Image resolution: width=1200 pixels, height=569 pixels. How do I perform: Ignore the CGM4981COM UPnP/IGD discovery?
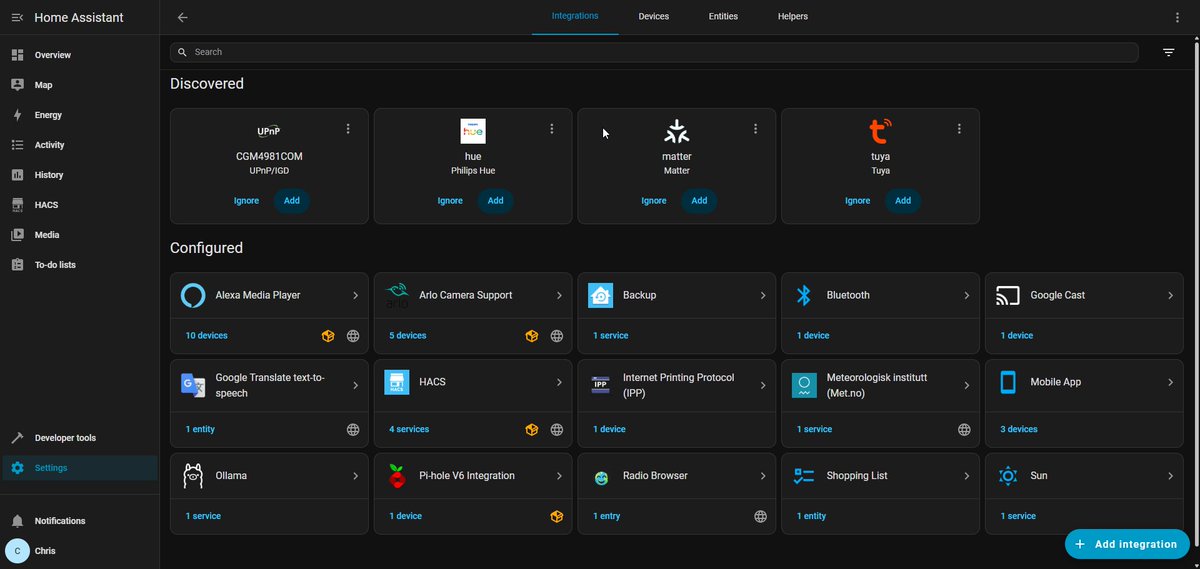click(246, 201)
